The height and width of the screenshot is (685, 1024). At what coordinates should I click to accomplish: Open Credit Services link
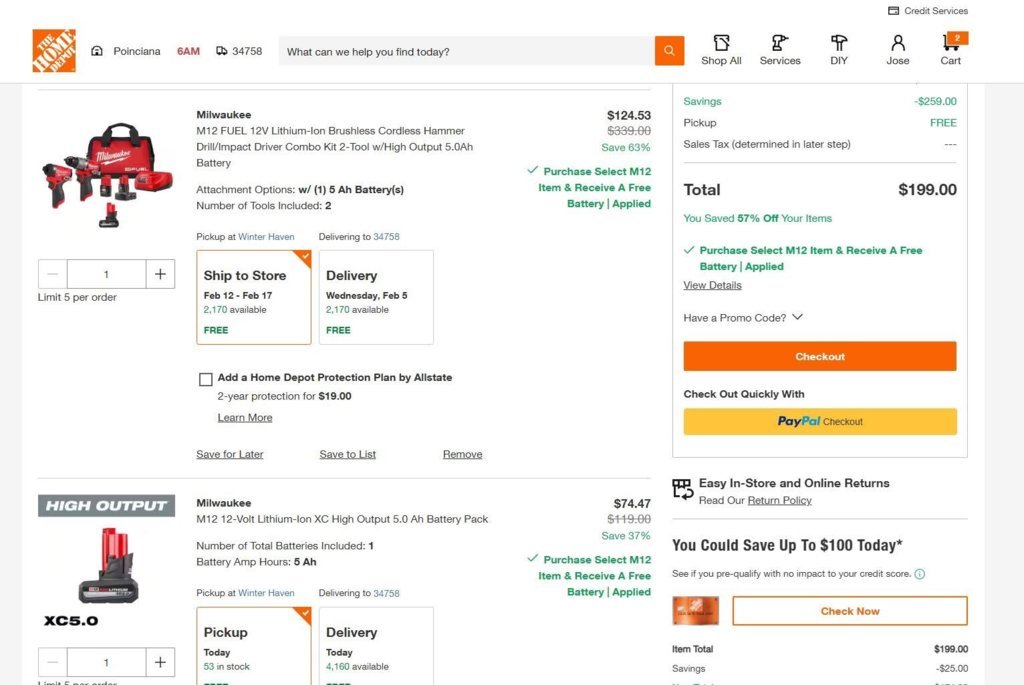click(927, 10)
